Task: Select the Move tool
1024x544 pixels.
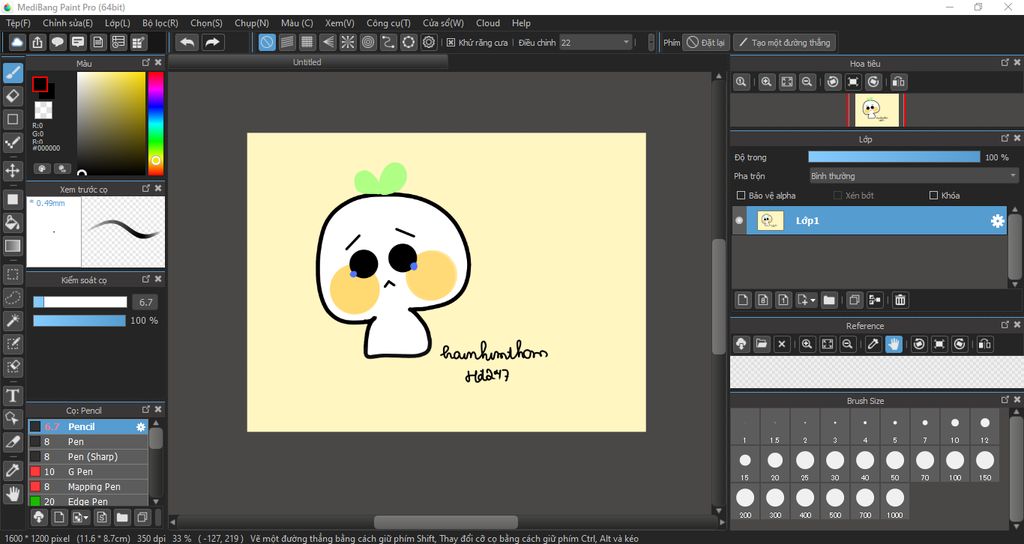Action: (12, 171)
